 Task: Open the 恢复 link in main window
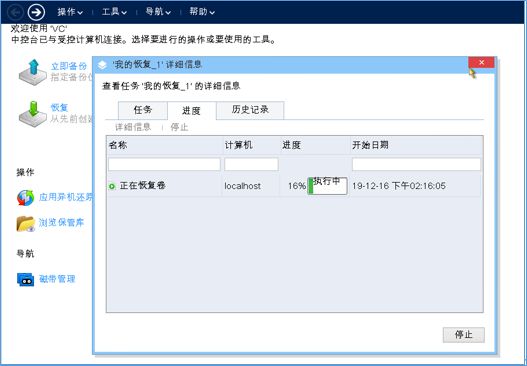[x=59, y=108]
